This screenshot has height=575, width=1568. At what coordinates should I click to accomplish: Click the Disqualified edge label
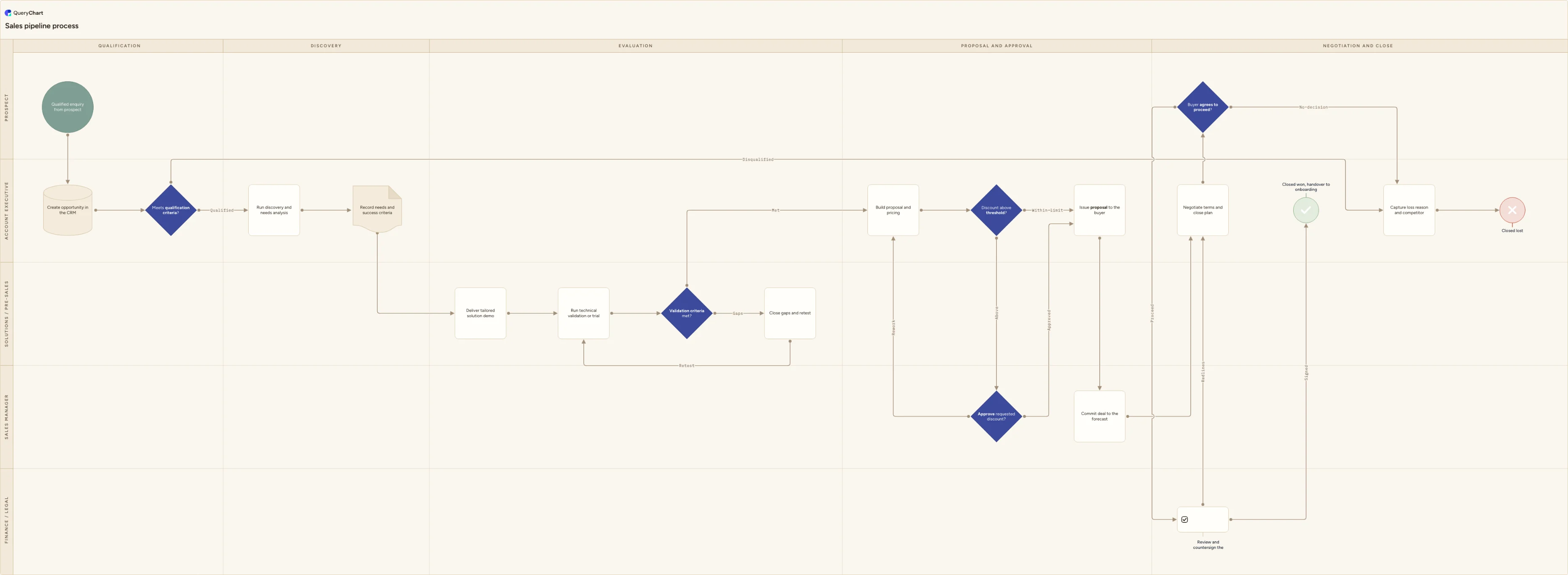[758, 159]
